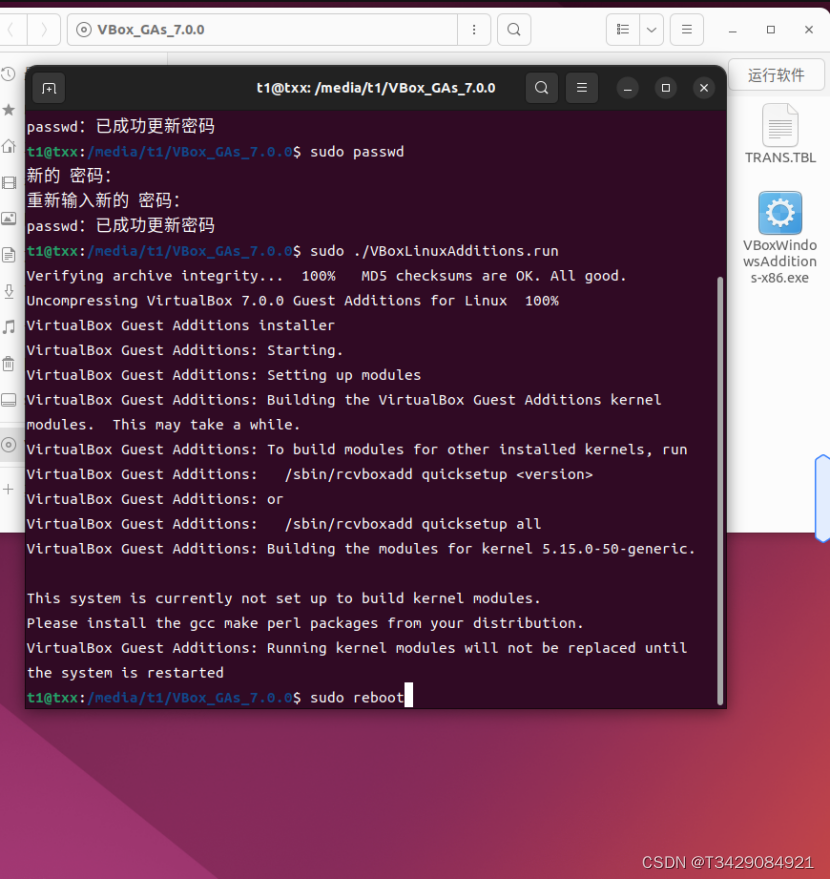830x879 pixels.
Task: Go back in Files window
Action: (10, 30)
